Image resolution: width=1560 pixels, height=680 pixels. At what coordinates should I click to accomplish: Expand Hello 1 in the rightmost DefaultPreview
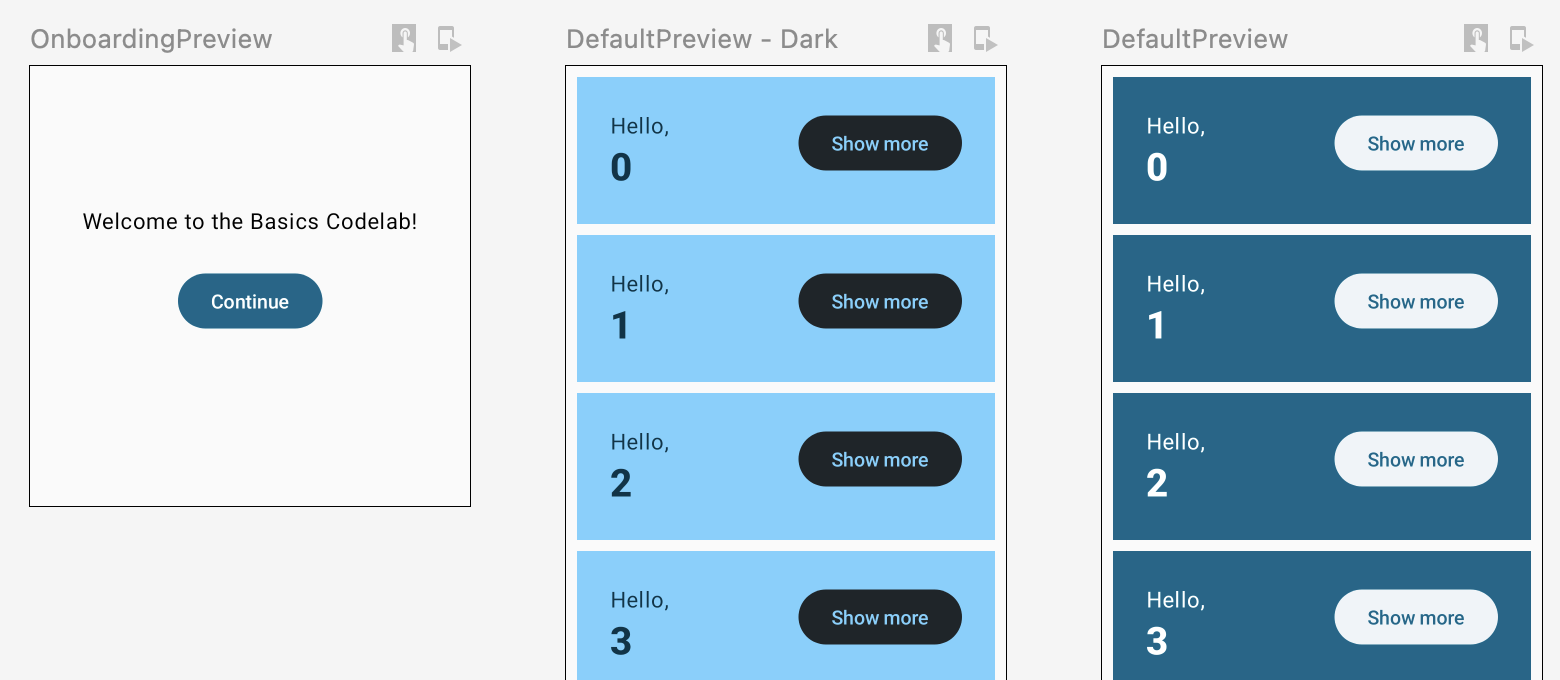[x=1416, y=301]
